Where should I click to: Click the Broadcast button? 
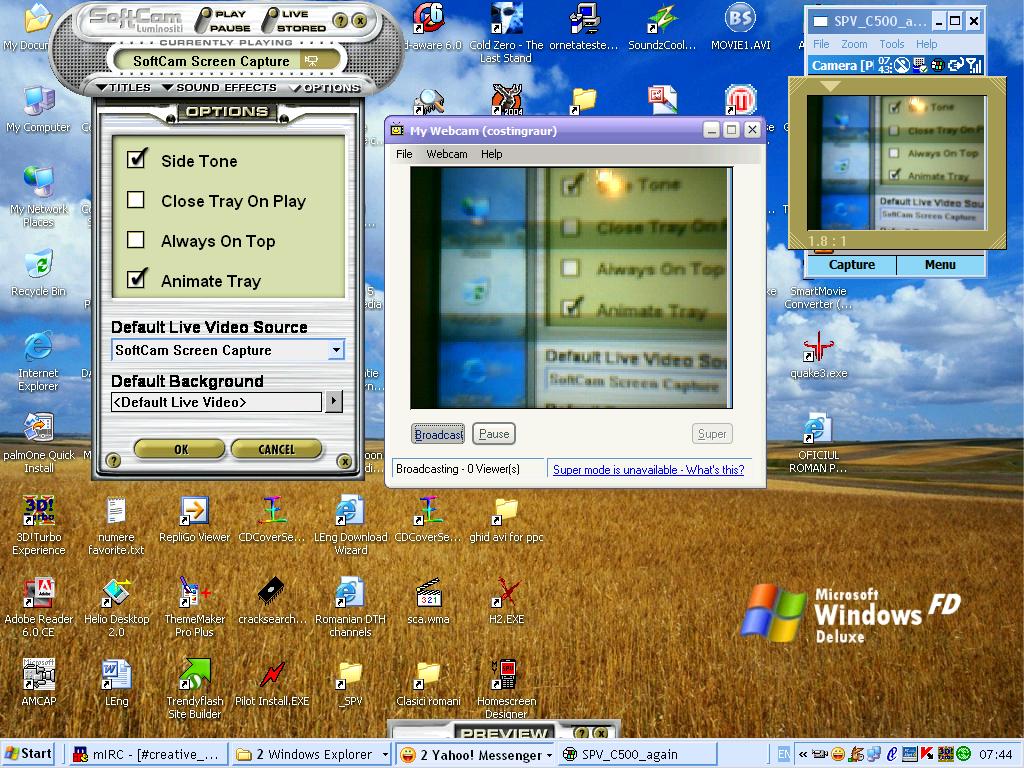tap(438, 433)
